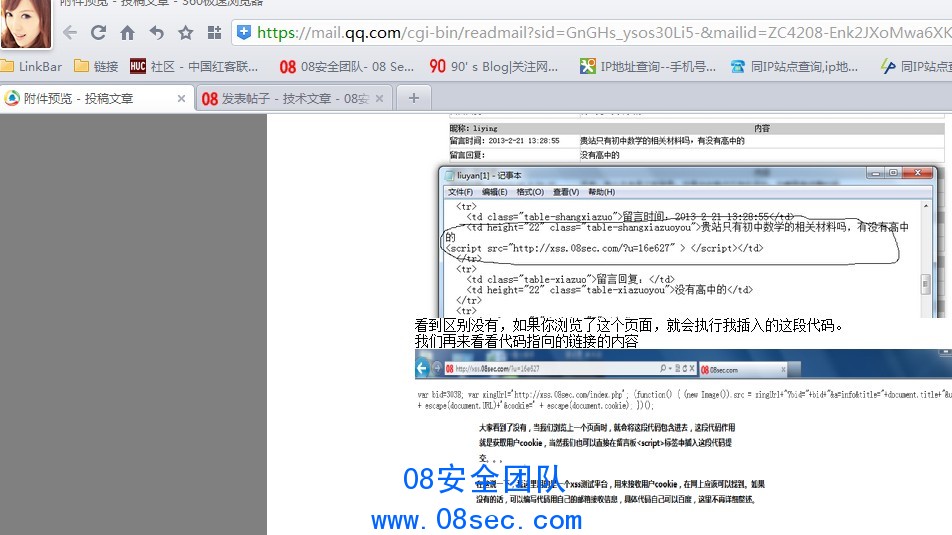Open 文件(F) menu in Notepad window
952x535 pixels.
tap(460, 192)
